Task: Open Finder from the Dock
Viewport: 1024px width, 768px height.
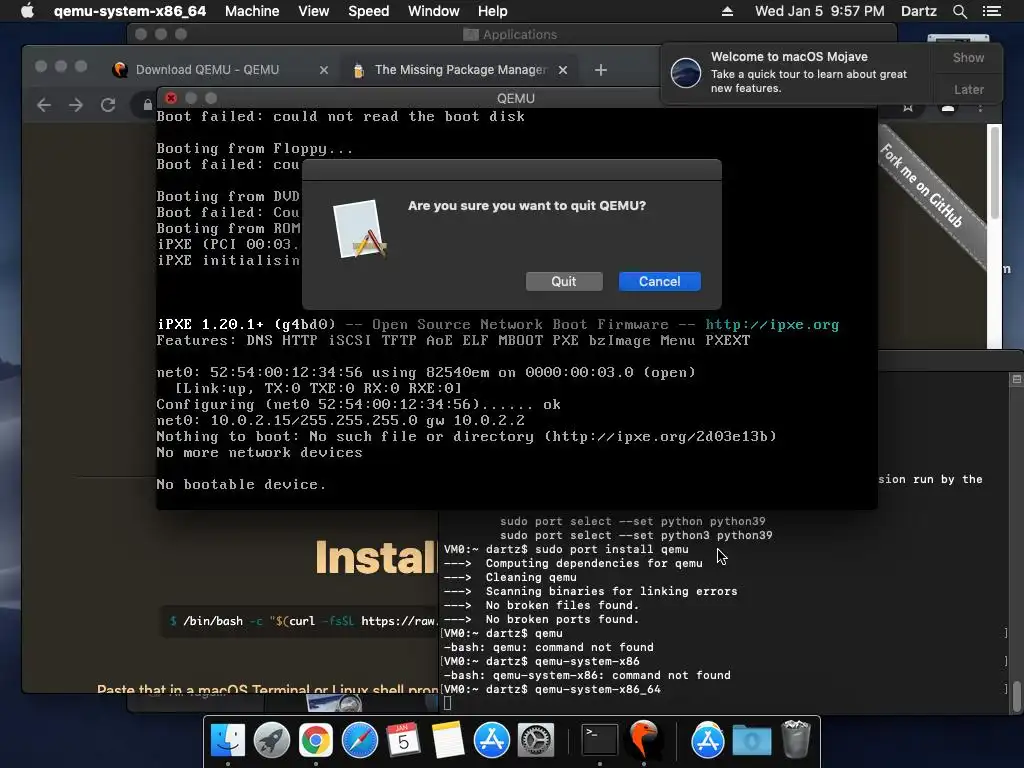Action: 227,741
